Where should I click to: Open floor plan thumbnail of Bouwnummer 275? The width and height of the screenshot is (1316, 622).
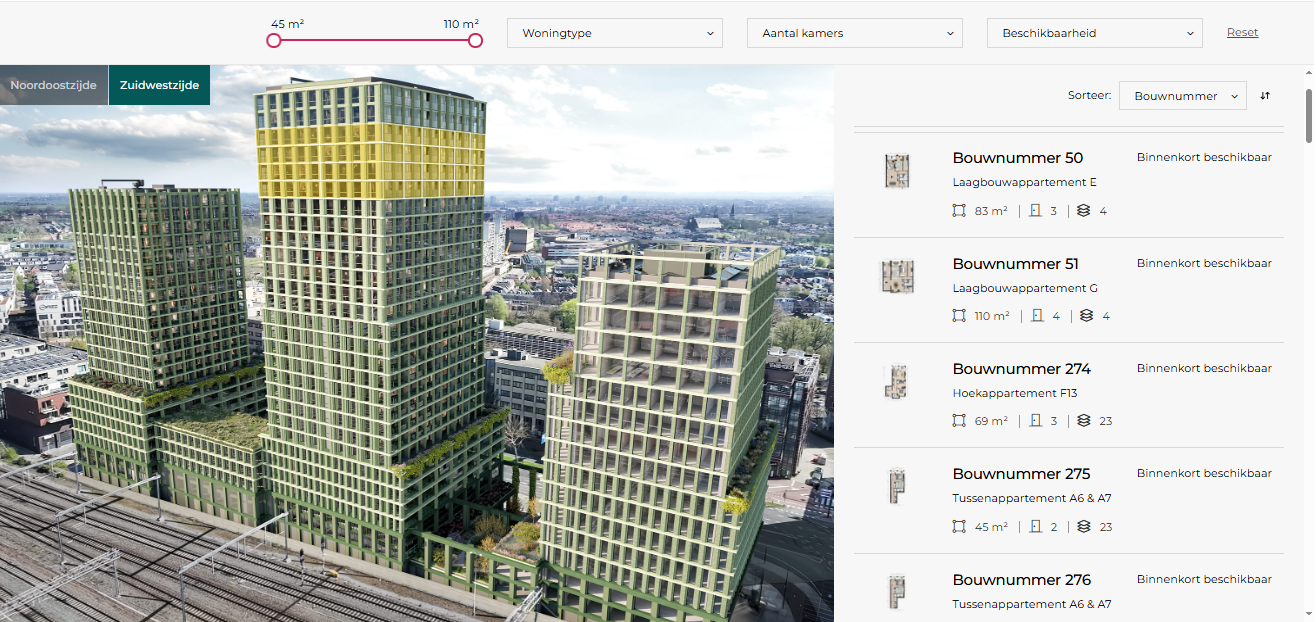896,486
